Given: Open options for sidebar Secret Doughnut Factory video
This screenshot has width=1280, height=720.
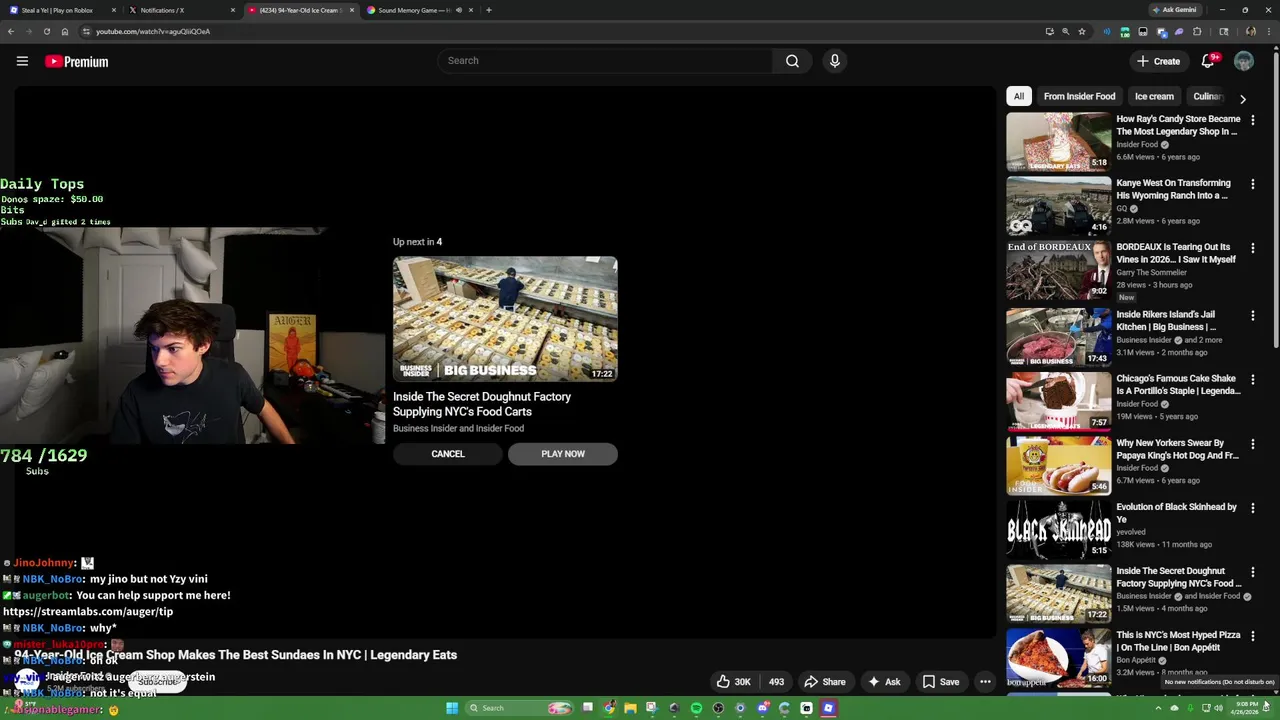Looking at the screenshot, I should point(1252,572).
